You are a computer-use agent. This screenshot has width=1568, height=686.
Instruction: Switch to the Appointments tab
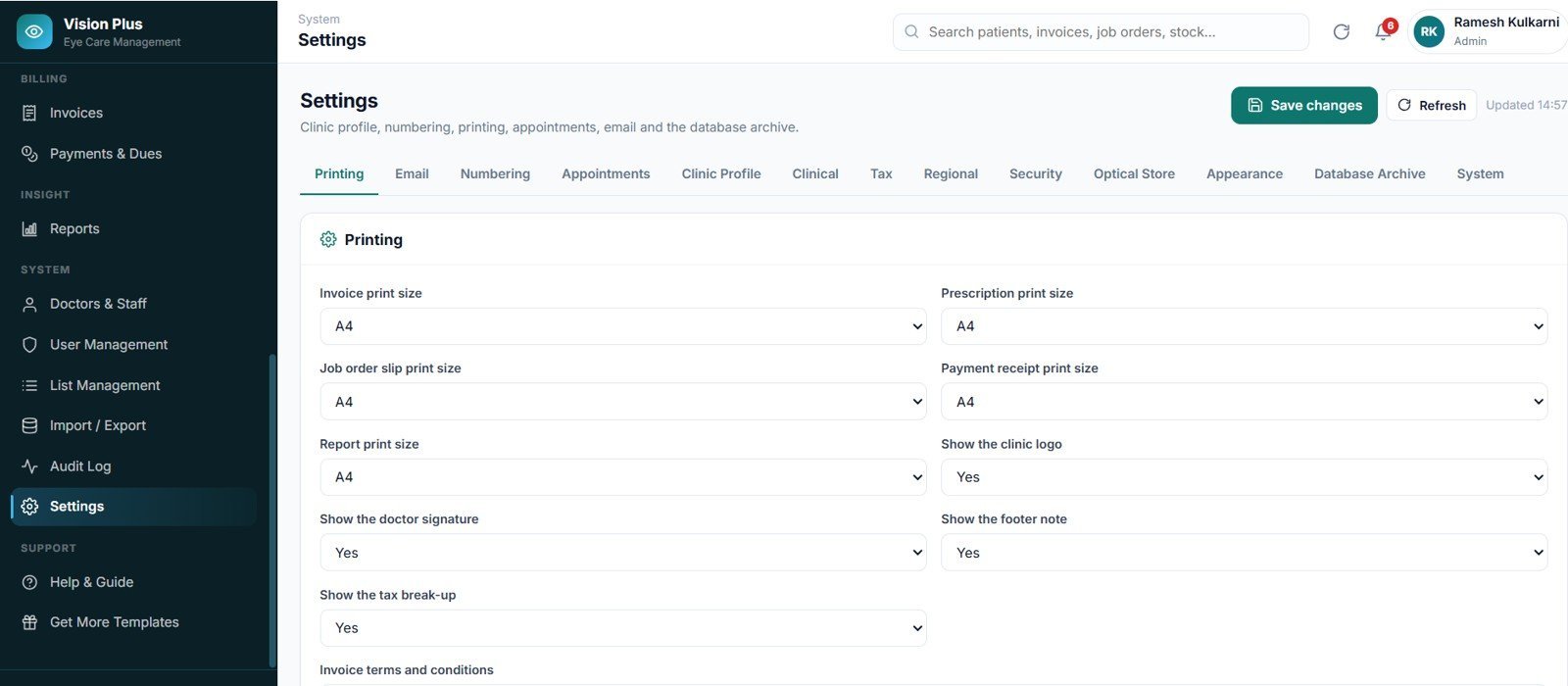pos(606,174)
